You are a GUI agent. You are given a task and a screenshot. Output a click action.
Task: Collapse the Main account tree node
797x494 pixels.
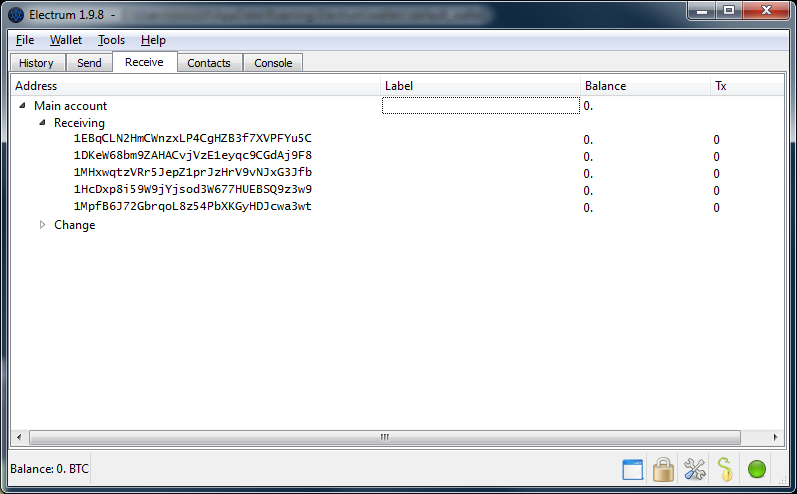coord(22,106)
